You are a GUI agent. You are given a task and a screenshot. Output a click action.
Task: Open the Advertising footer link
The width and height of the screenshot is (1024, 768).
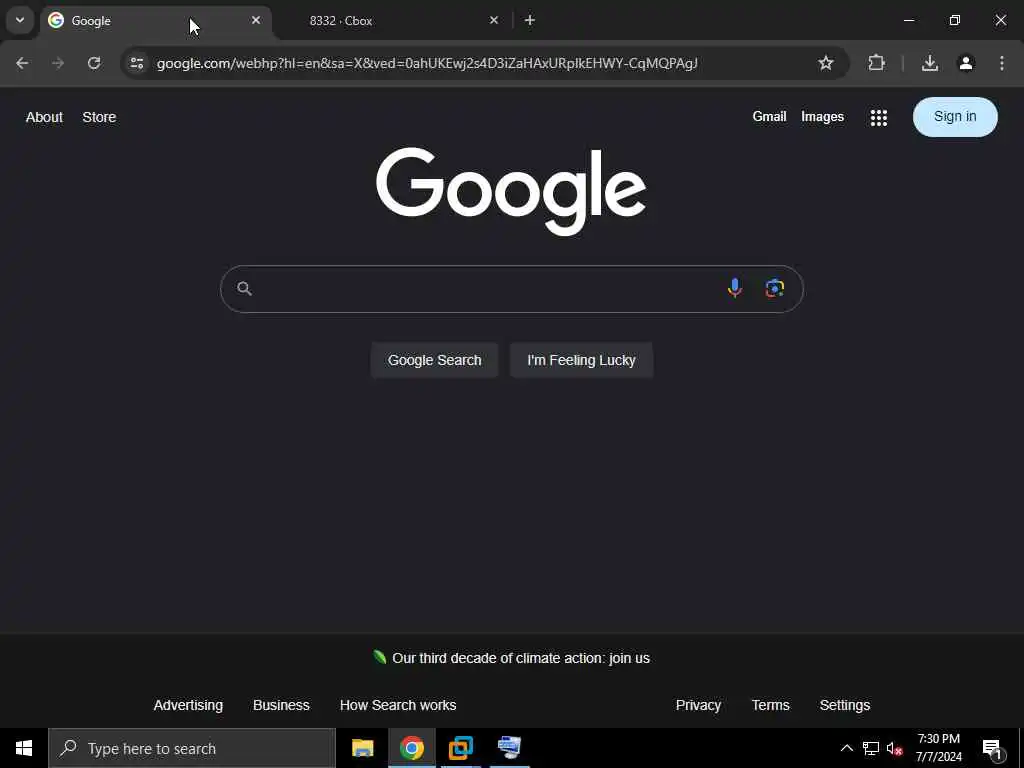[x=188, y=705]
